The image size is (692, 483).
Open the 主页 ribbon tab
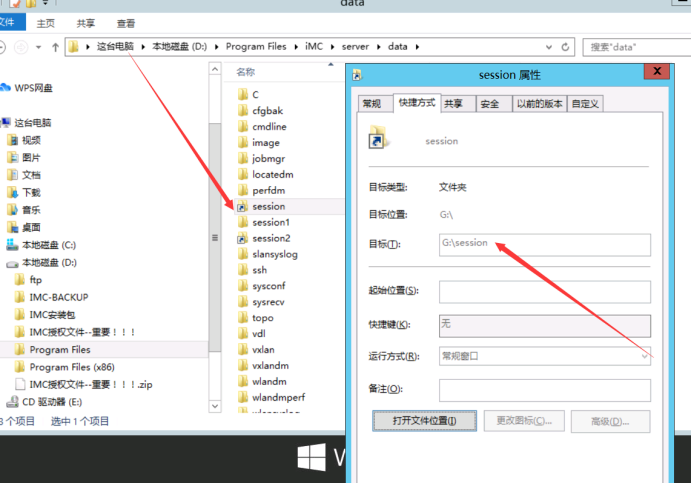45,23
